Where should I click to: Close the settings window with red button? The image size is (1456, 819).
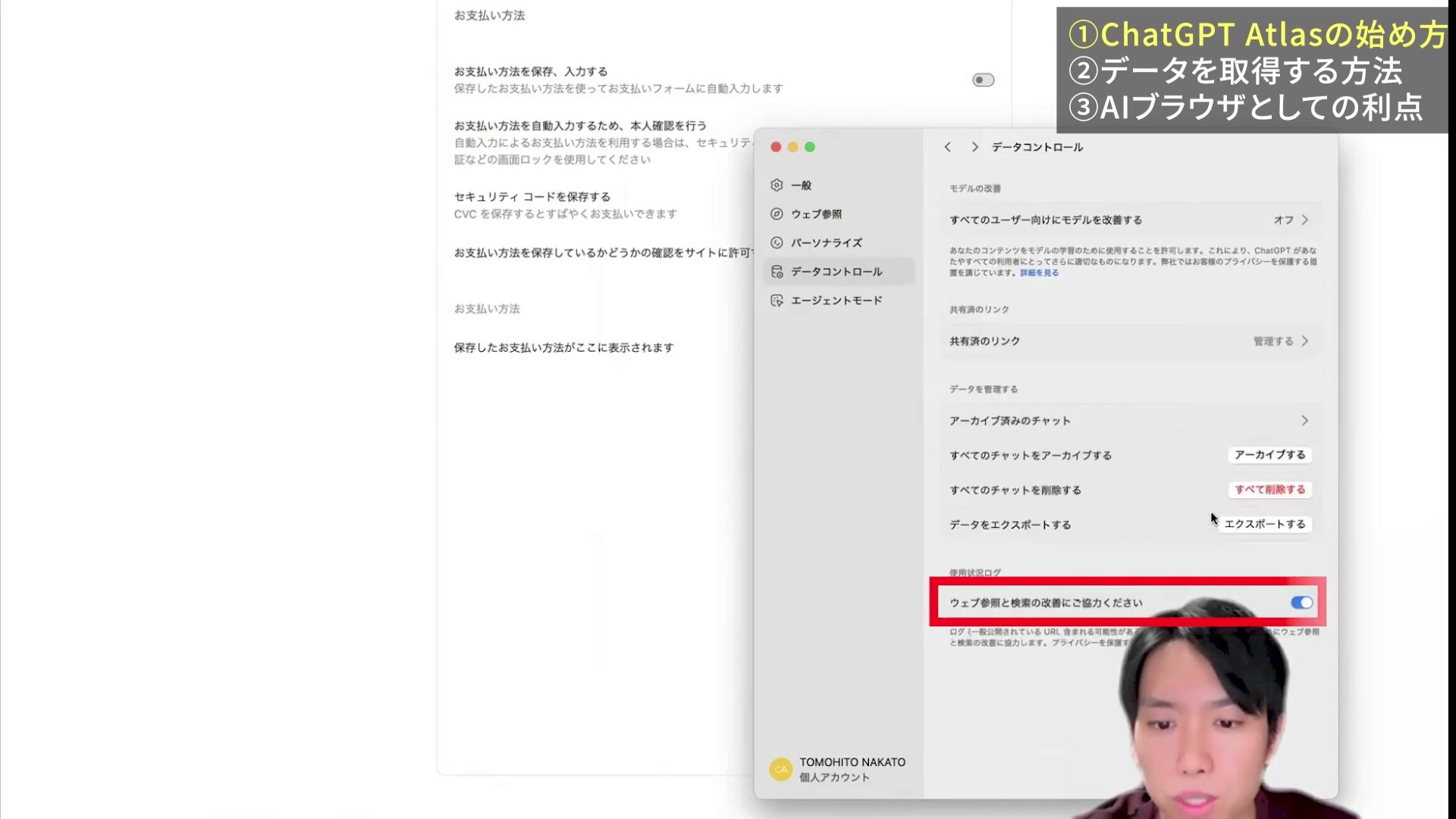pyautogui.click(x=776, y=147)
